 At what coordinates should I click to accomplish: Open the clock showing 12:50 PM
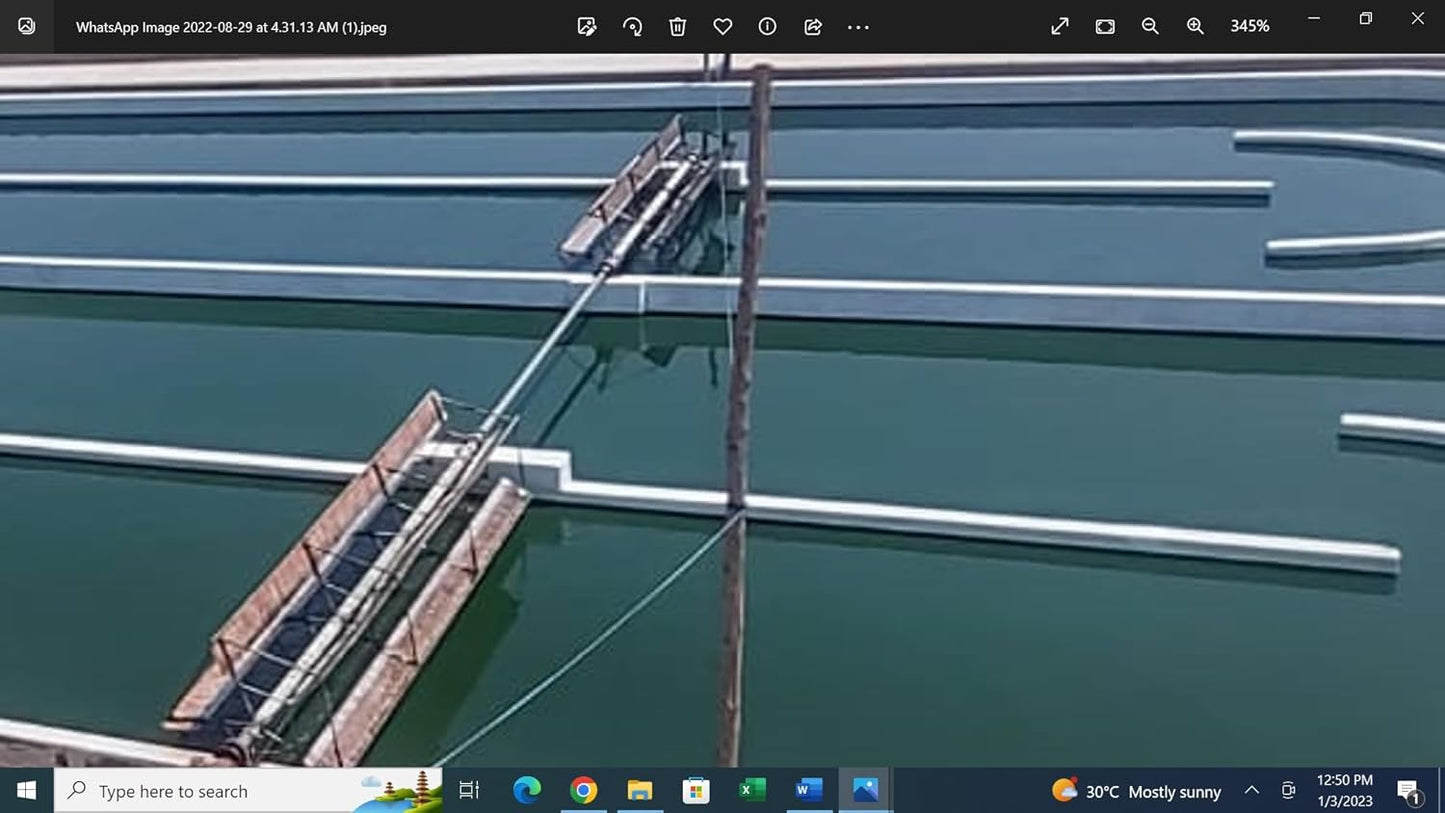point(1344,791)
